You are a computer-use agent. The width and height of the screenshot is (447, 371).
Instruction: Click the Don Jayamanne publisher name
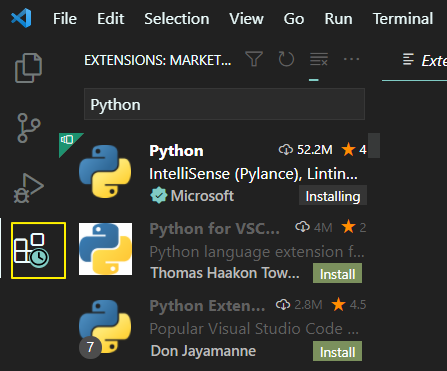[x=203, y=351]
